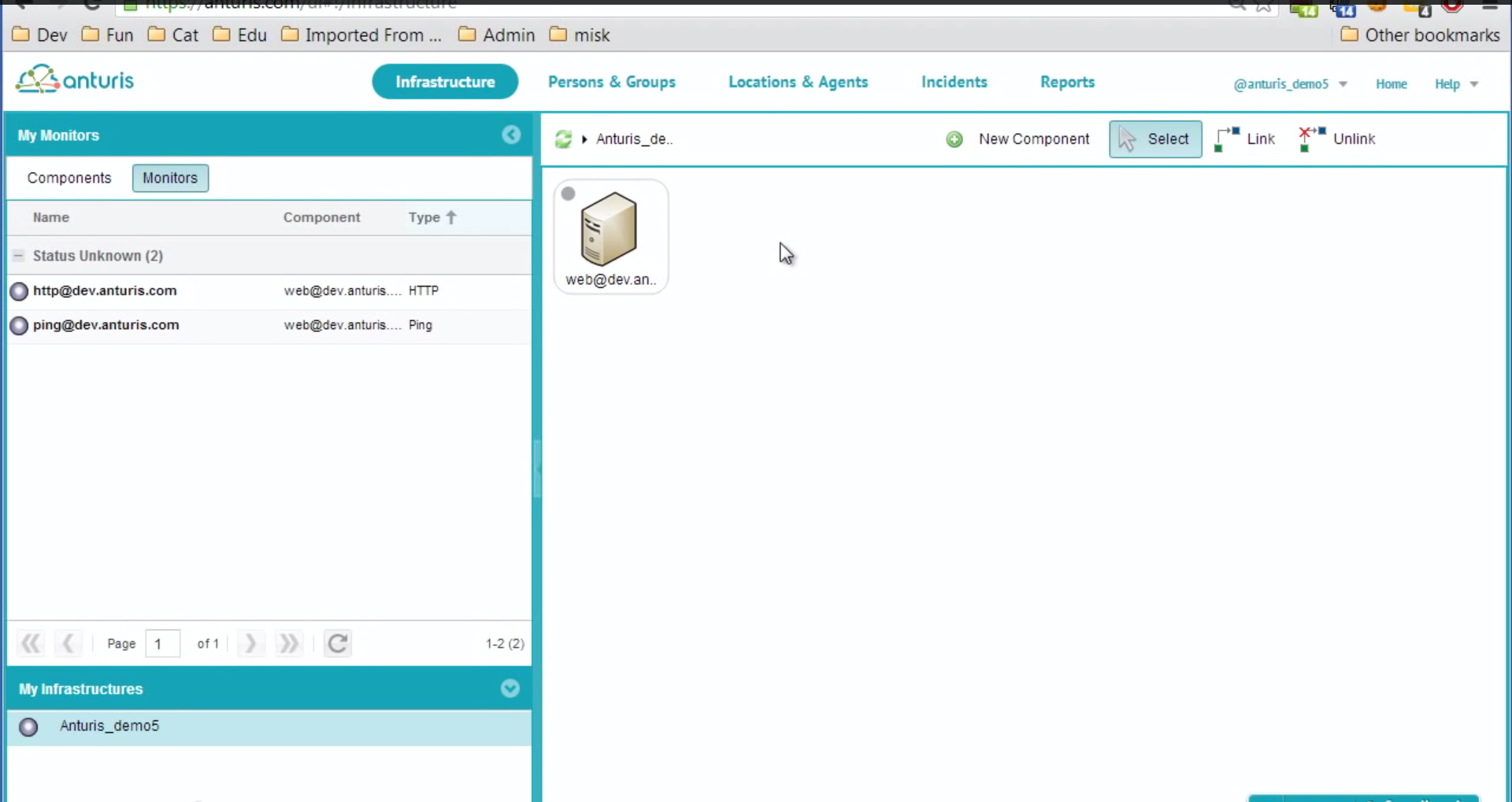Click the anturis logo
Viewport: 1512px width, 802px height.
click(76, 79)
